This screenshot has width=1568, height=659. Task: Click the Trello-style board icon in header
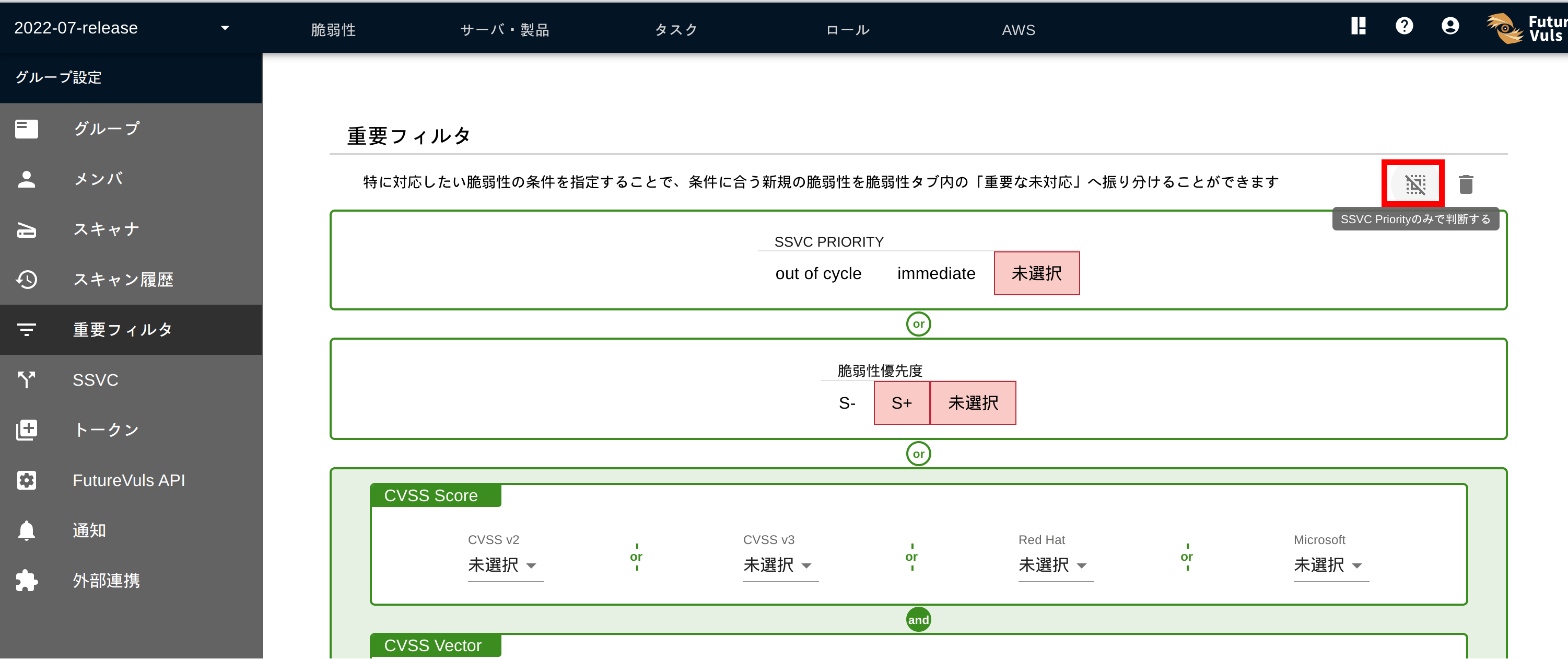(x=1358, y=26)
